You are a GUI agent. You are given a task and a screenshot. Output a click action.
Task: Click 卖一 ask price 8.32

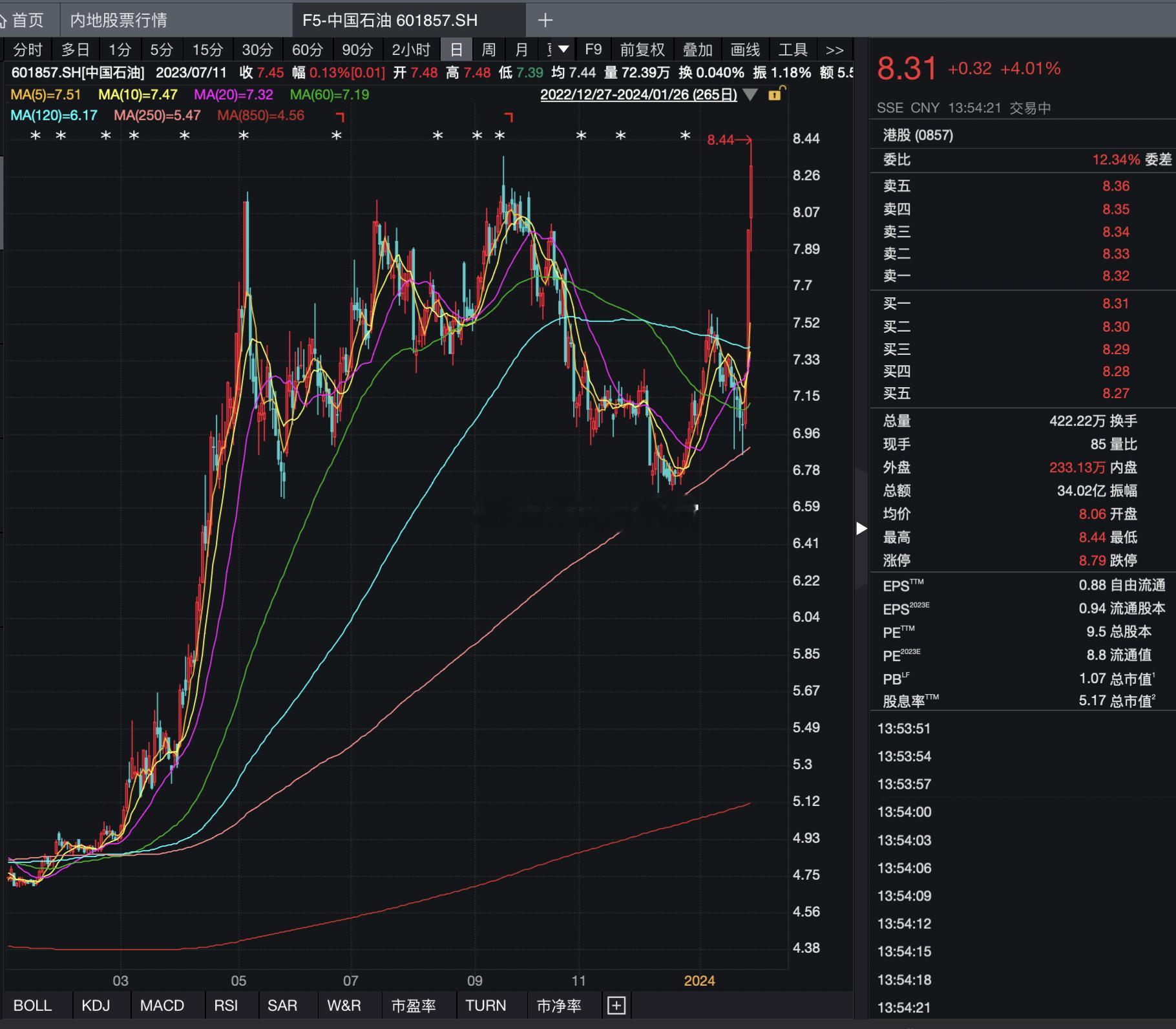1116,276
